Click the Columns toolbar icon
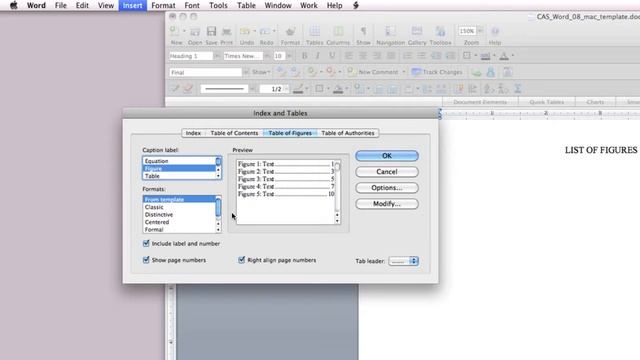Image resolution: width=640 pixels, height=360 pixels. (338, 31)
